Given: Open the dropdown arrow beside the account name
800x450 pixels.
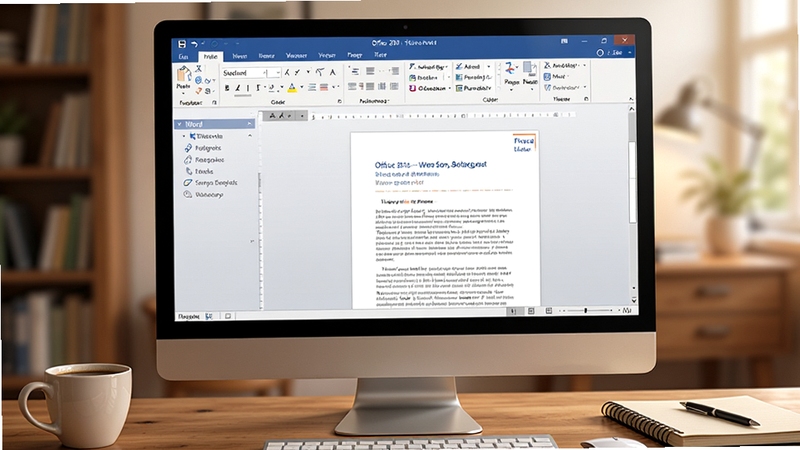Looking at the screenshot, I should (x=630, y=53).
